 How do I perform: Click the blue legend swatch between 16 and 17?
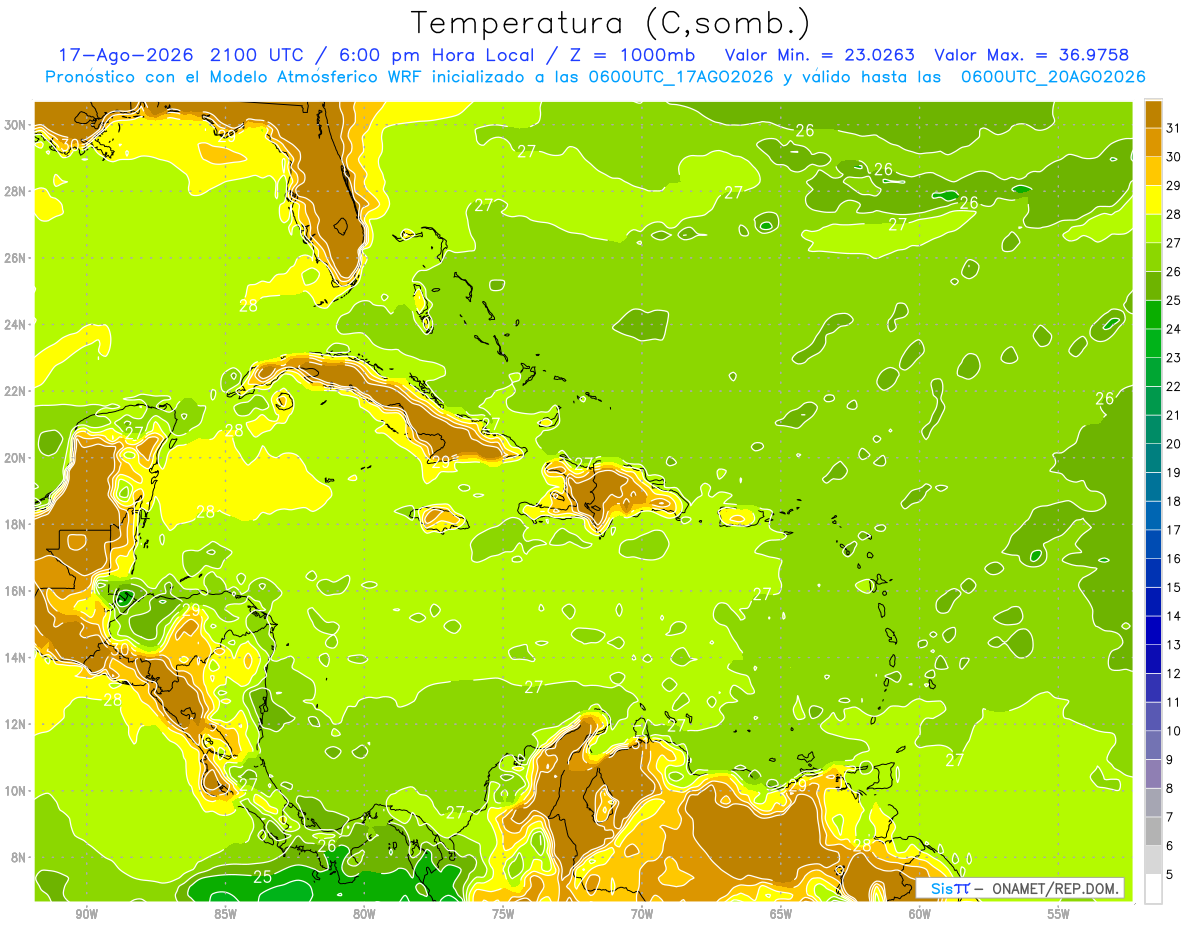[x=1153, y=544]
